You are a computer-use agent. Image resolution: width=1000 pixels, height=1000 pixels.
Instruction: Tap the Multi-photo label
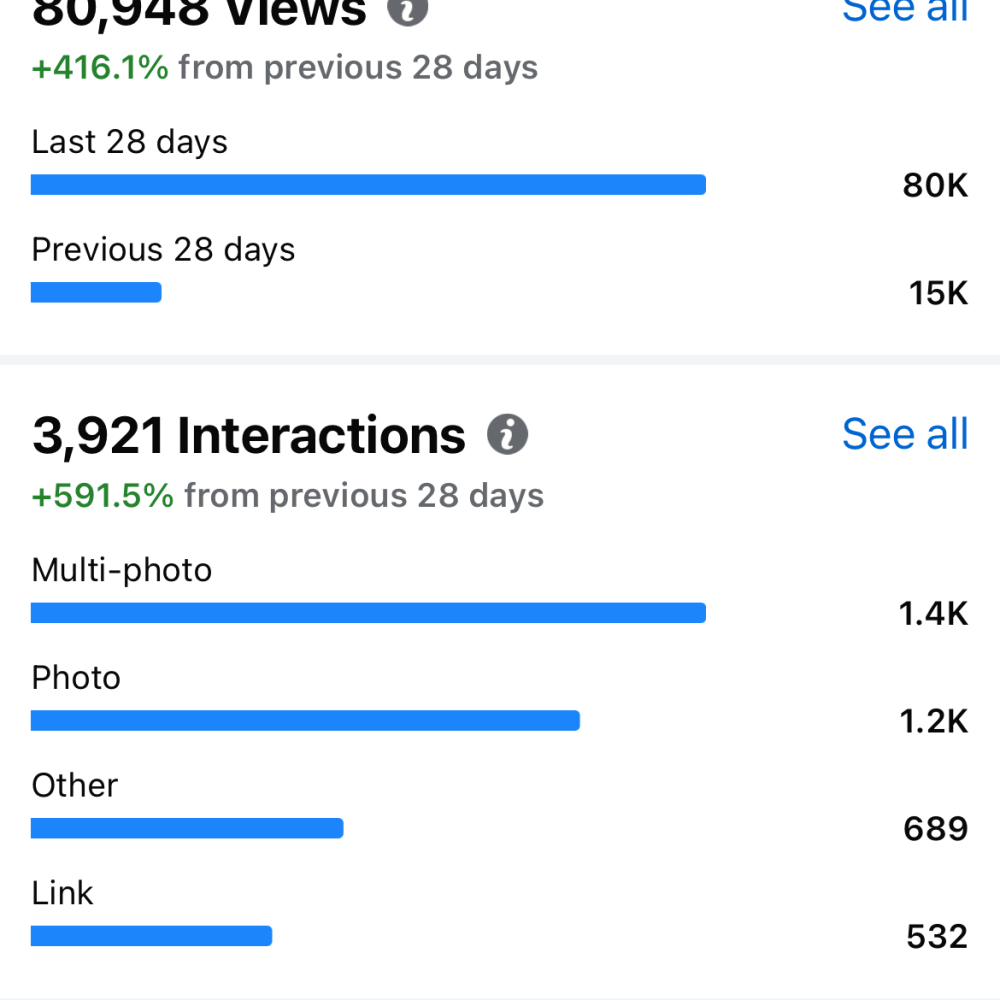(x=122, y=570)
